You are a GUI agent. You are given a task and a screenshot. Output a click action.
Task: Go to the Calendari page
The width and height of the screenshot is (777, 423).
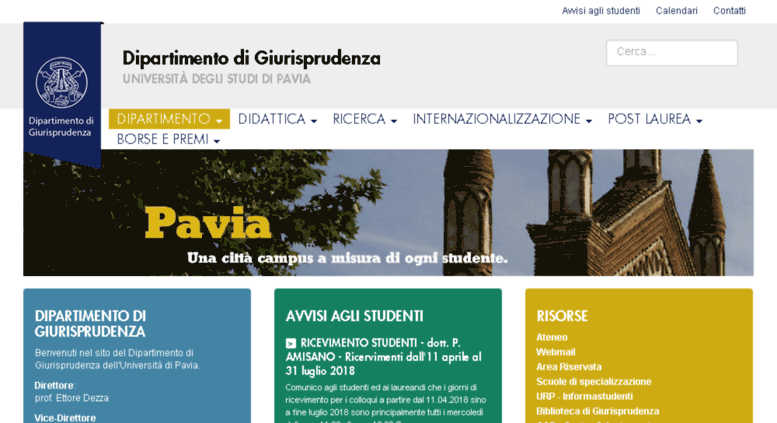click(x=676, y=10)
